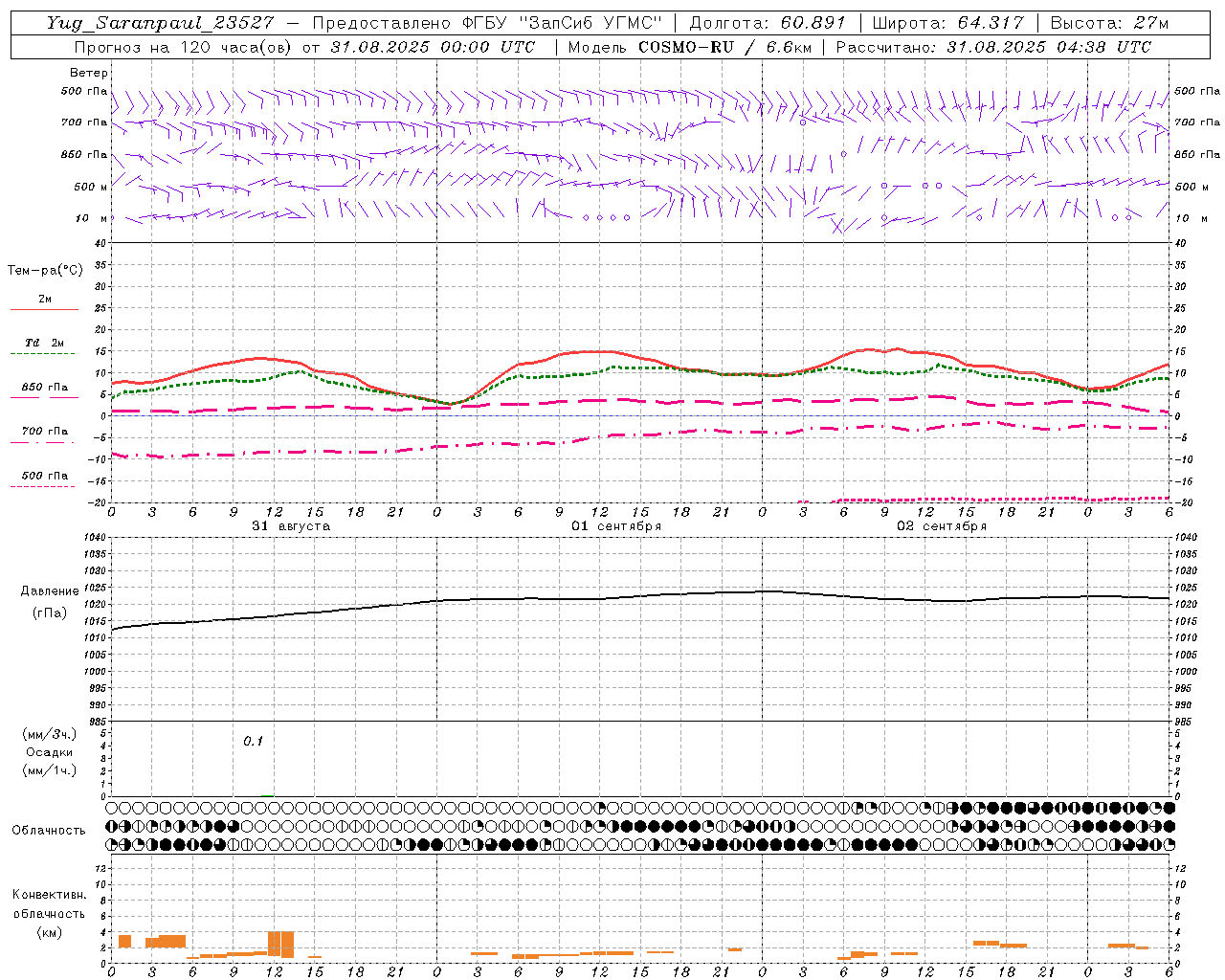Click the date label "31 августа"
The height and width of the screenshot is (980, 1225).
(x=291, y=526)
